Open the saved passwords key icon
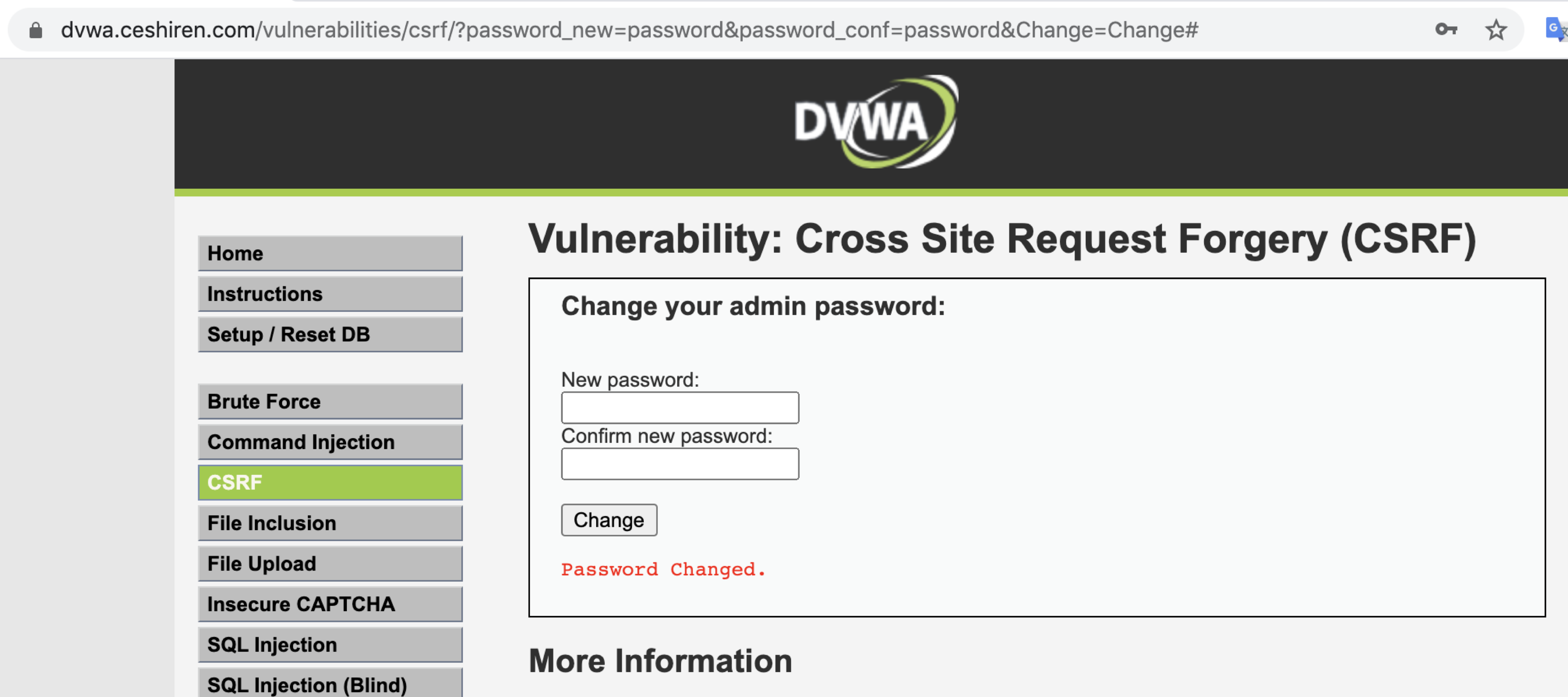The height and width of the screenshot is (697, 1568). [1446, 29]
